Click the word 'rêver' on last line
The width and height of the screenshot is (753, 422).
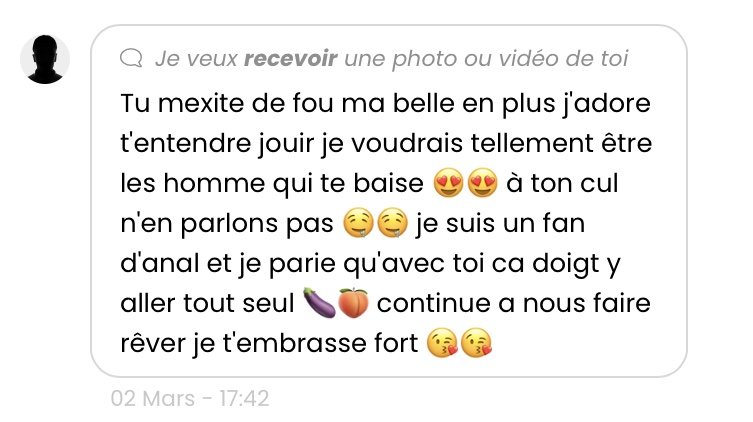(x=152, y=343)
